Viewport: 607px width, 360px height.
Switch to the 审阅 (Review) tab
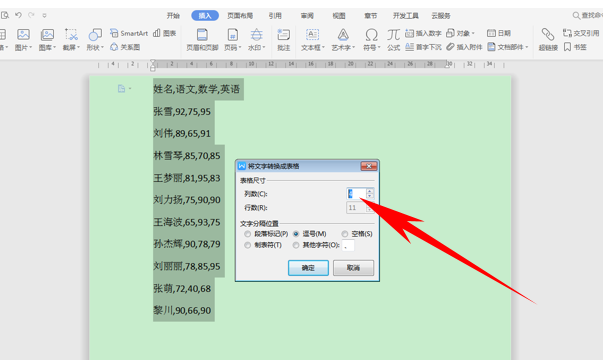(x=307, y=15)
